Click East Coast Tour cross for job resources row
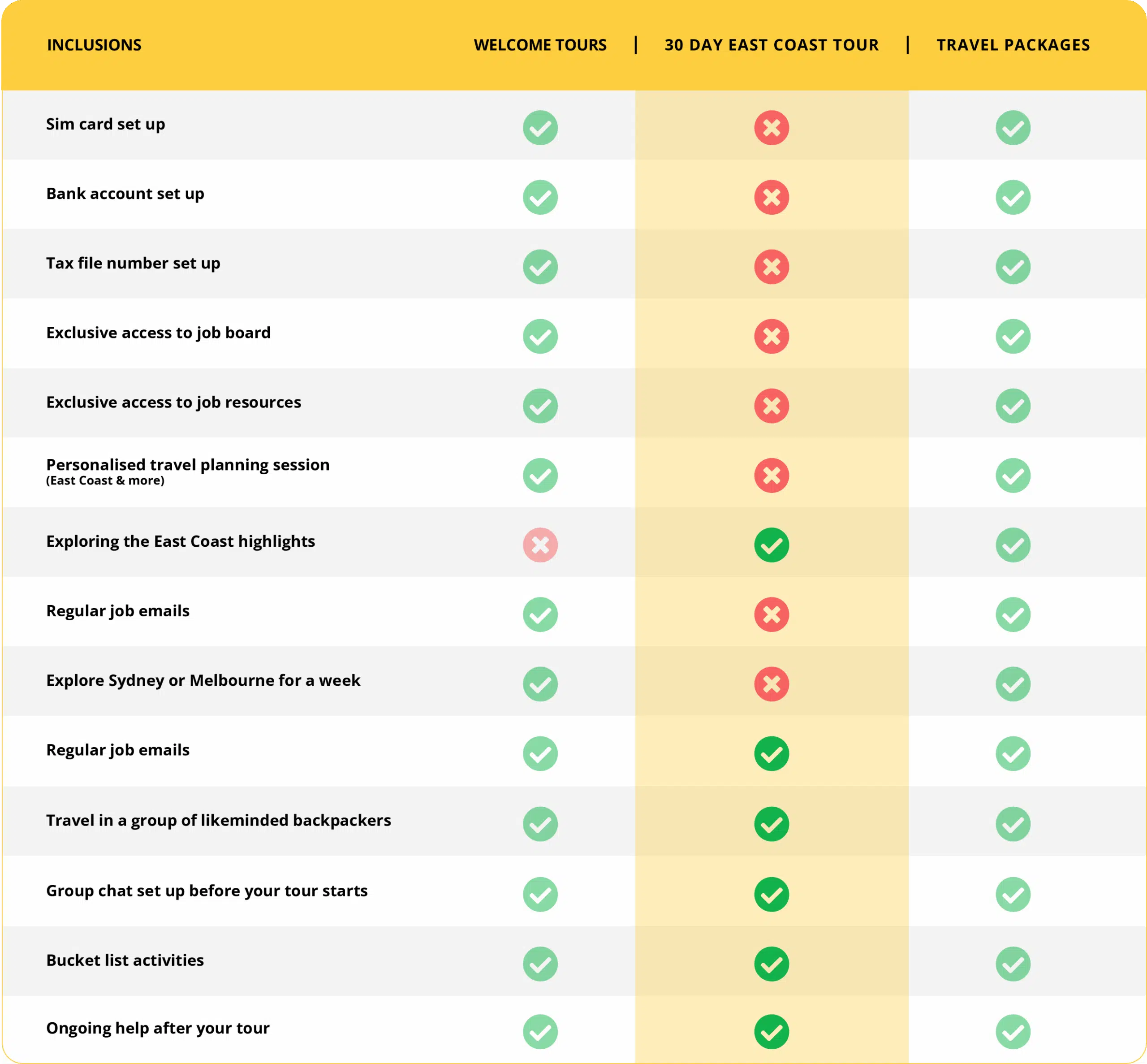Viewport: 1147px width, 1064px height. (x=771, y=406)
